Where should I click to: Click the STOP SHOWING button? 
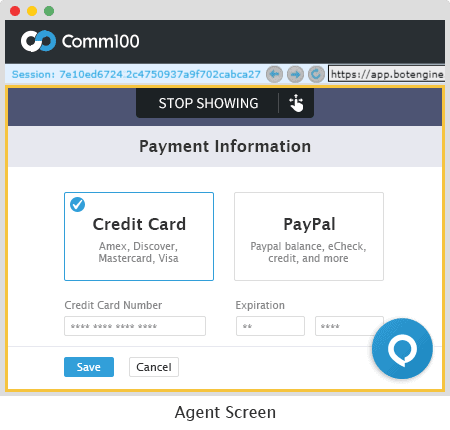click(208, 103)
